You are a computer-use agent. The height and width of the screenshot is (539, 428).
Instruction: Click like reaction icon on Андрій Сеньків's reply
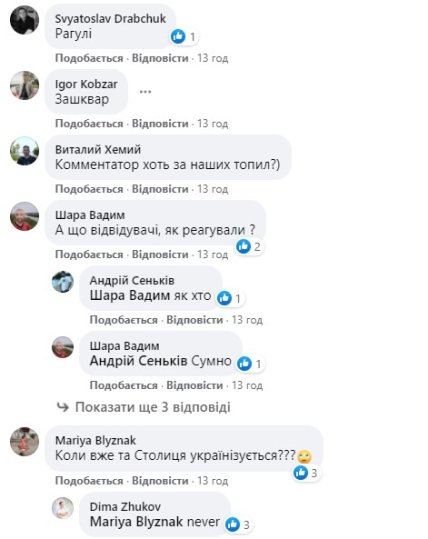click(224, 298)
